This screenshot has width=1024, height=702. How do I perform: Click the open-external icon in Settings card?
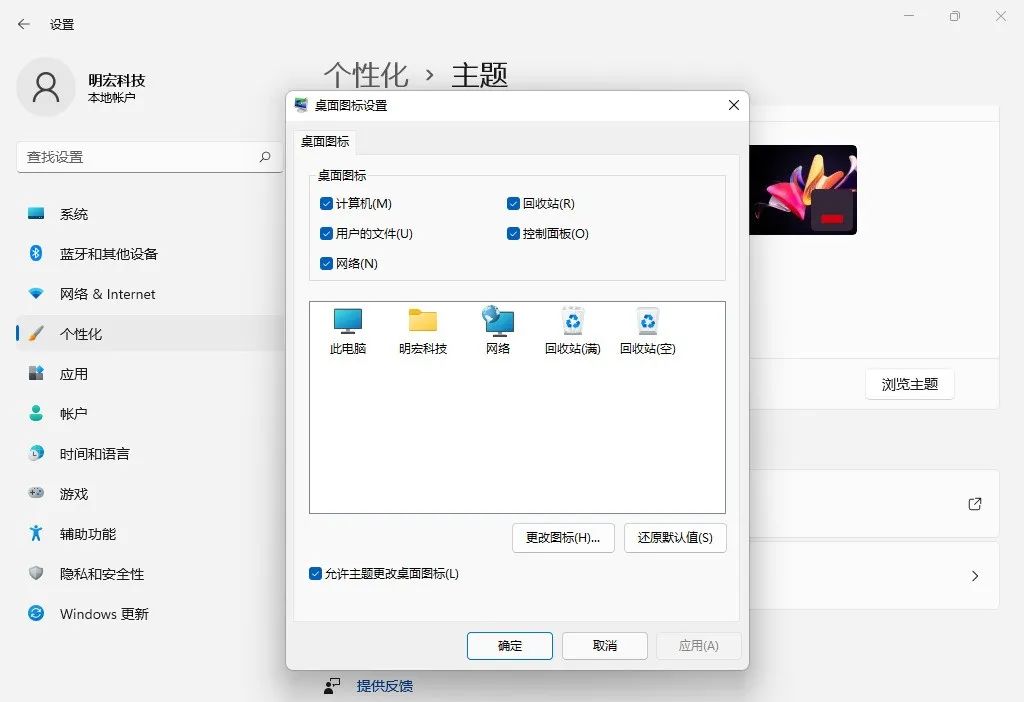974,503
